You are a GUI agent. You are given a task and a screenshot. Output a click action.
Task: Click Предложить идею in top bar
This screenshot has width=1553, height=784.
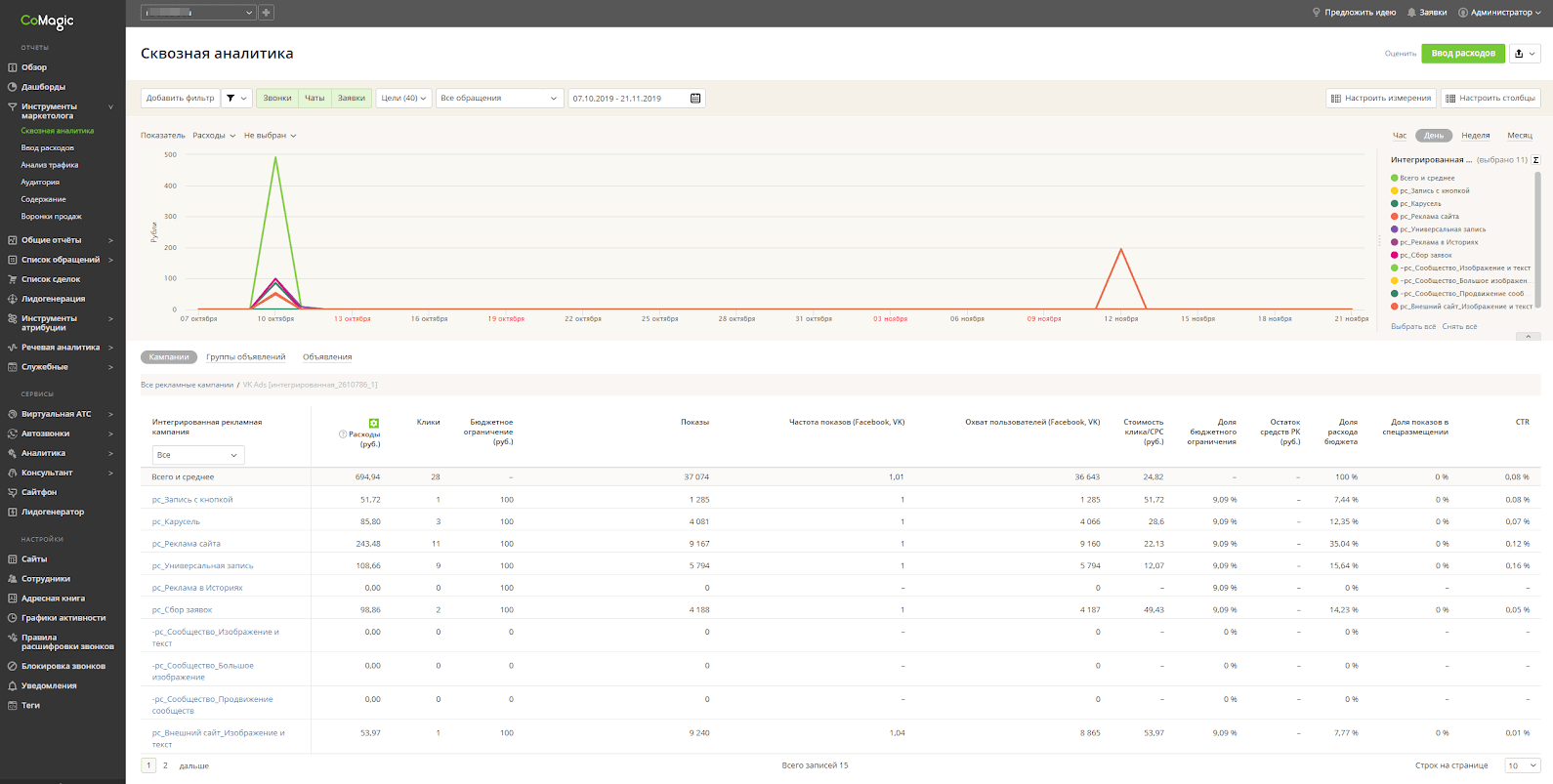[x=1354, y=13]
